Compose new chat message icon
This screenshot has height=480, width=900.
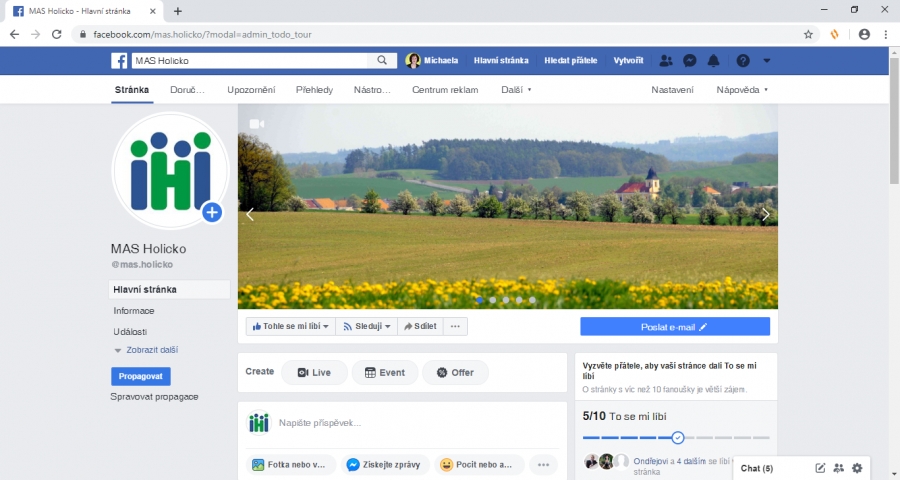point(820,468)
